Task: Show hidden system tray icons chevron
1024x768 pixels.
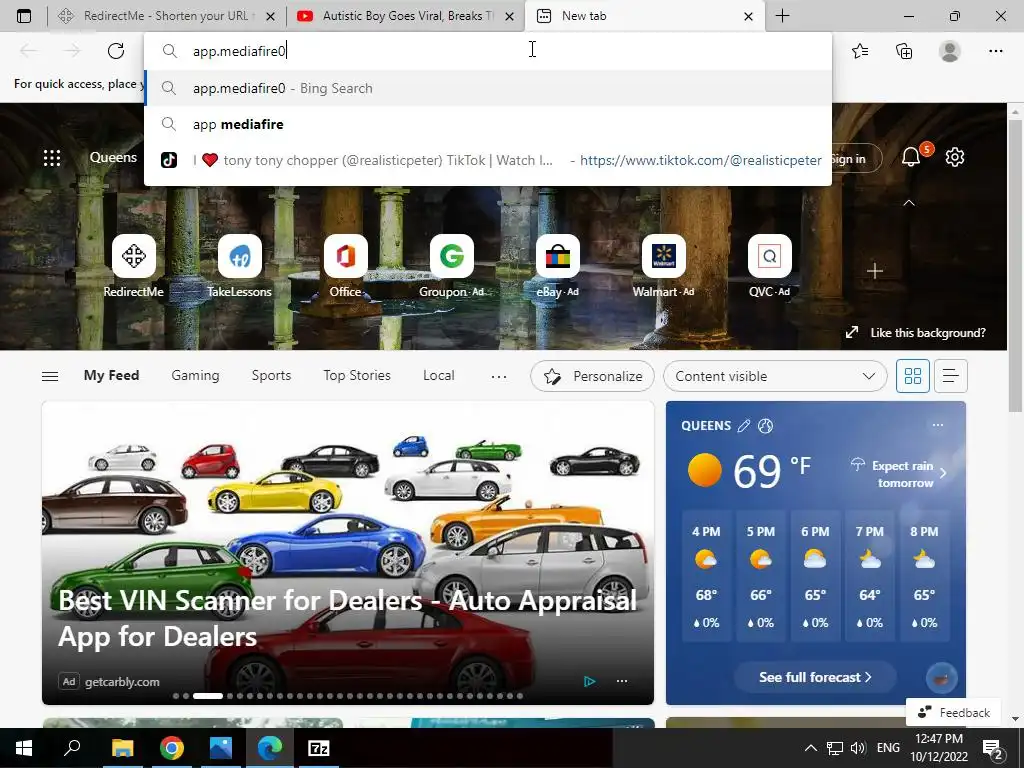Action: coord(810,748)
